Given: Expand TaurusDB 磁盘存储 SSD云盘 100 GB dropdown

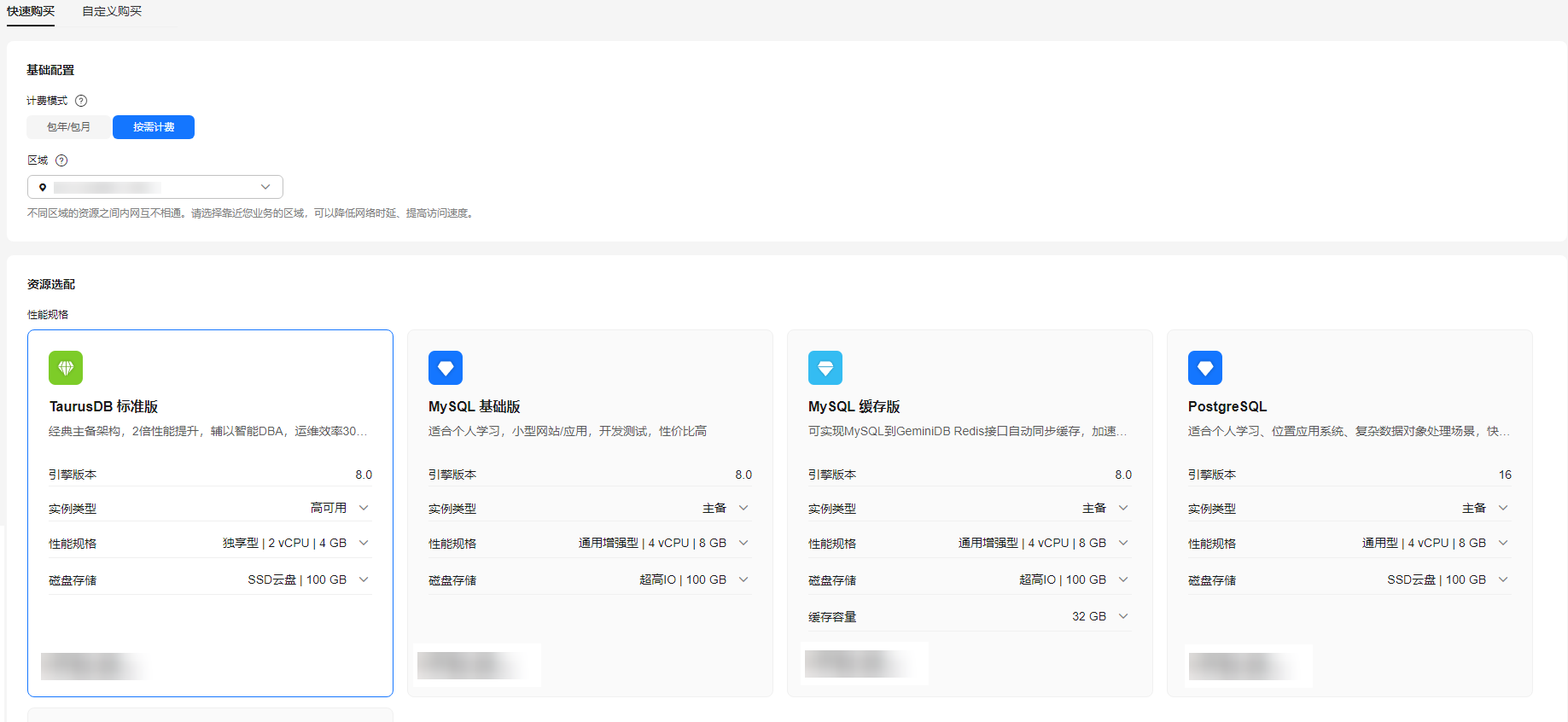Looking at the screenshot, I should coord(364,579).
